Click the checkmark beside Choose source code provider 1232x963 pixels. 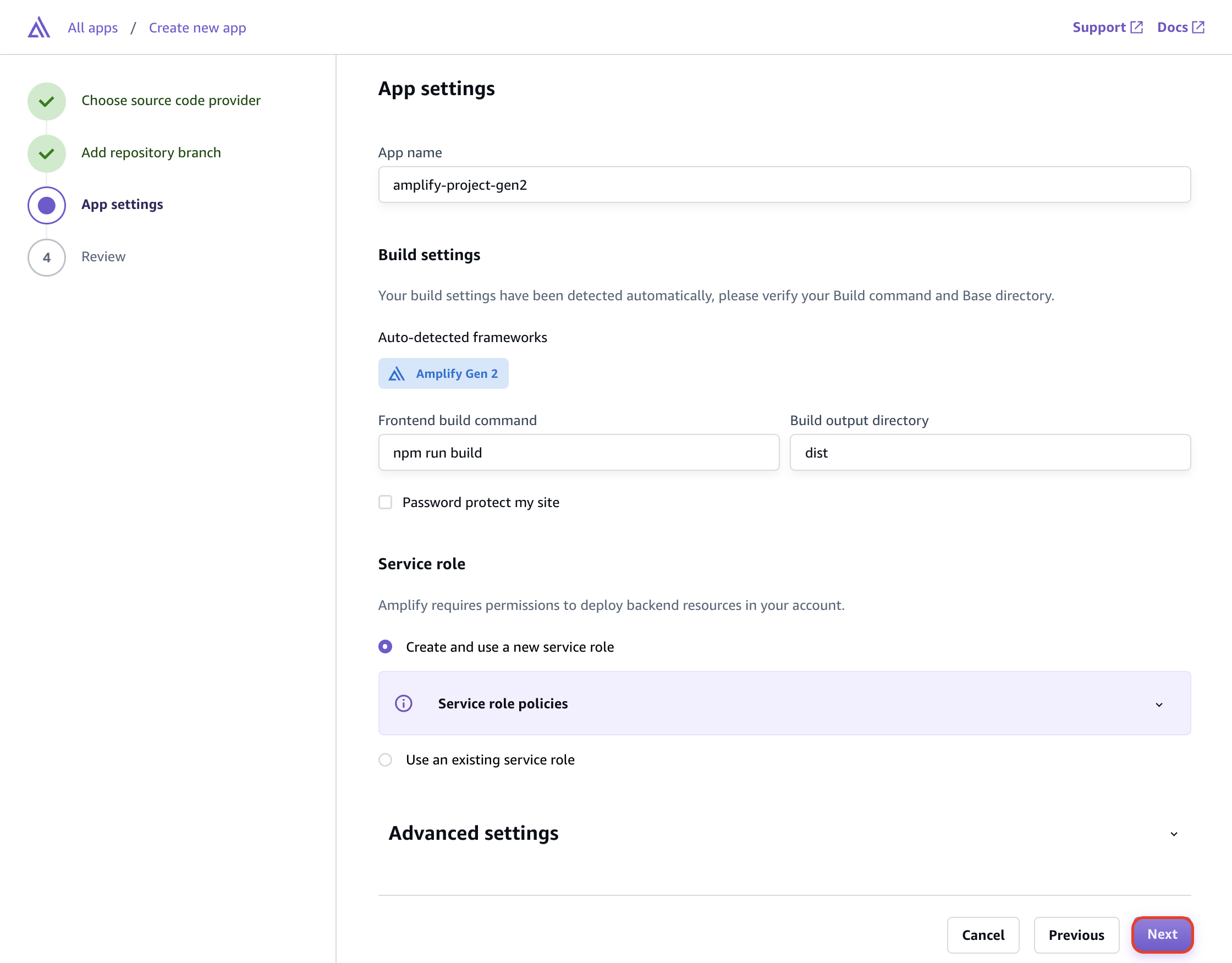click(x=46, y=101)
